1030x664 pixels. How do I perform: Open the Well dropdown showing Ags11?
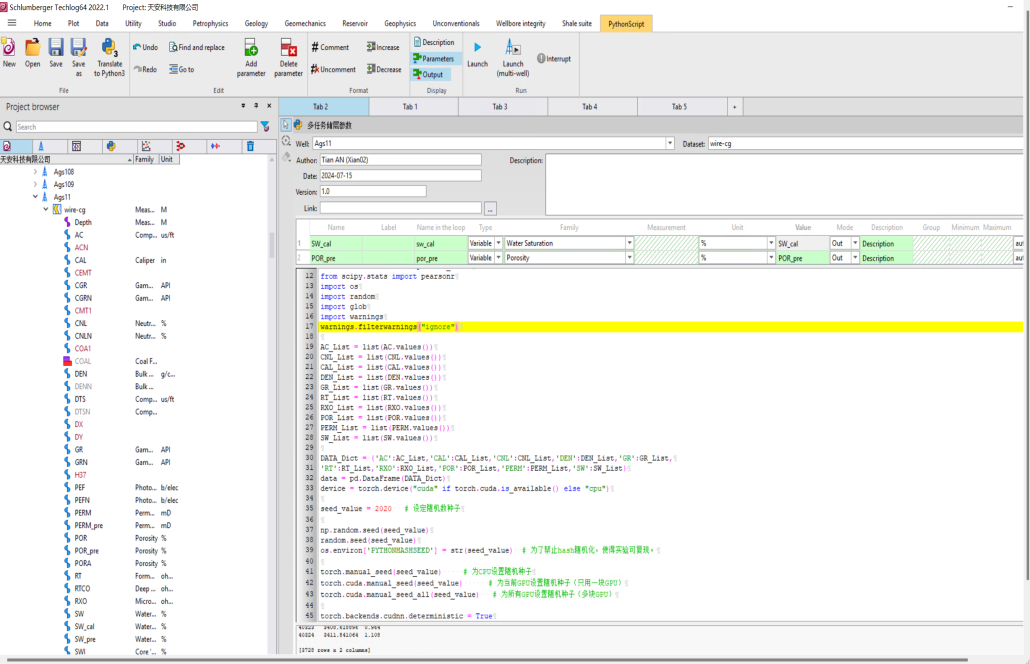(670, 144)
